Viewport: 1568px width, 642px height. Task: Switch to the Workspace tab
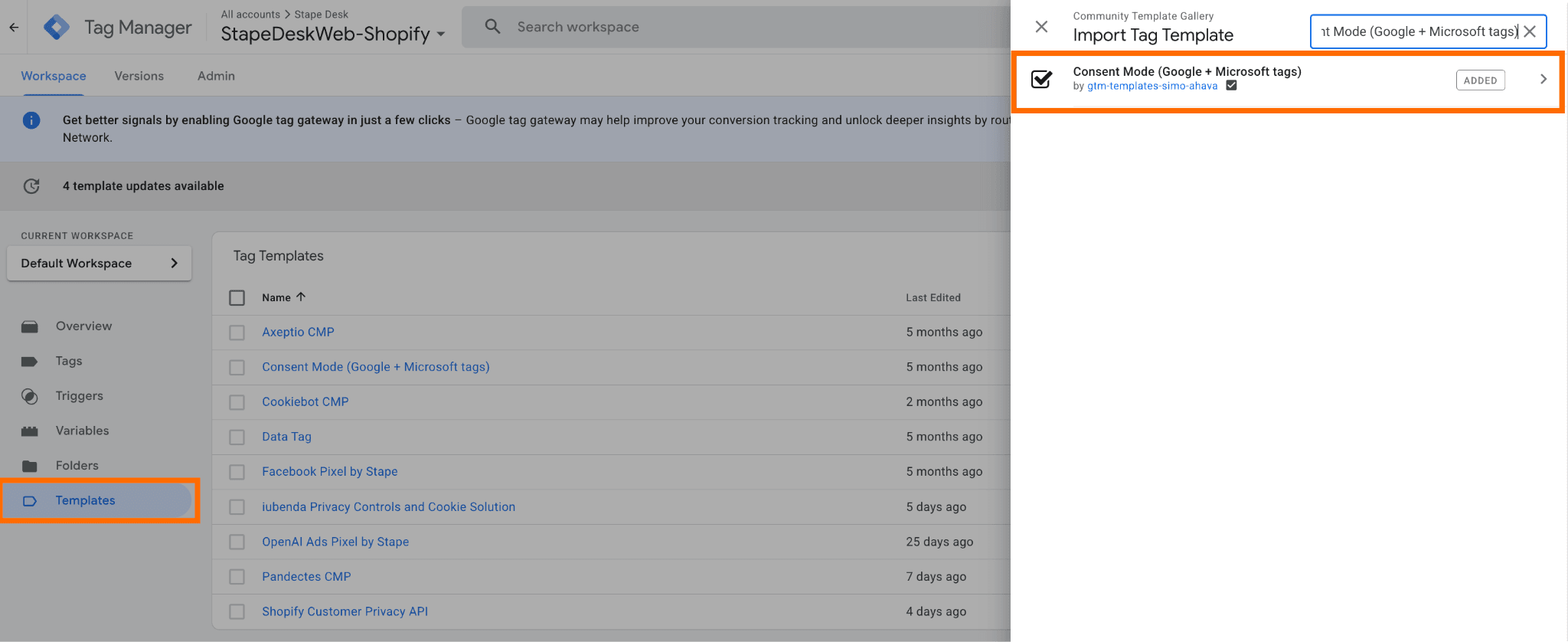(54, 76)
